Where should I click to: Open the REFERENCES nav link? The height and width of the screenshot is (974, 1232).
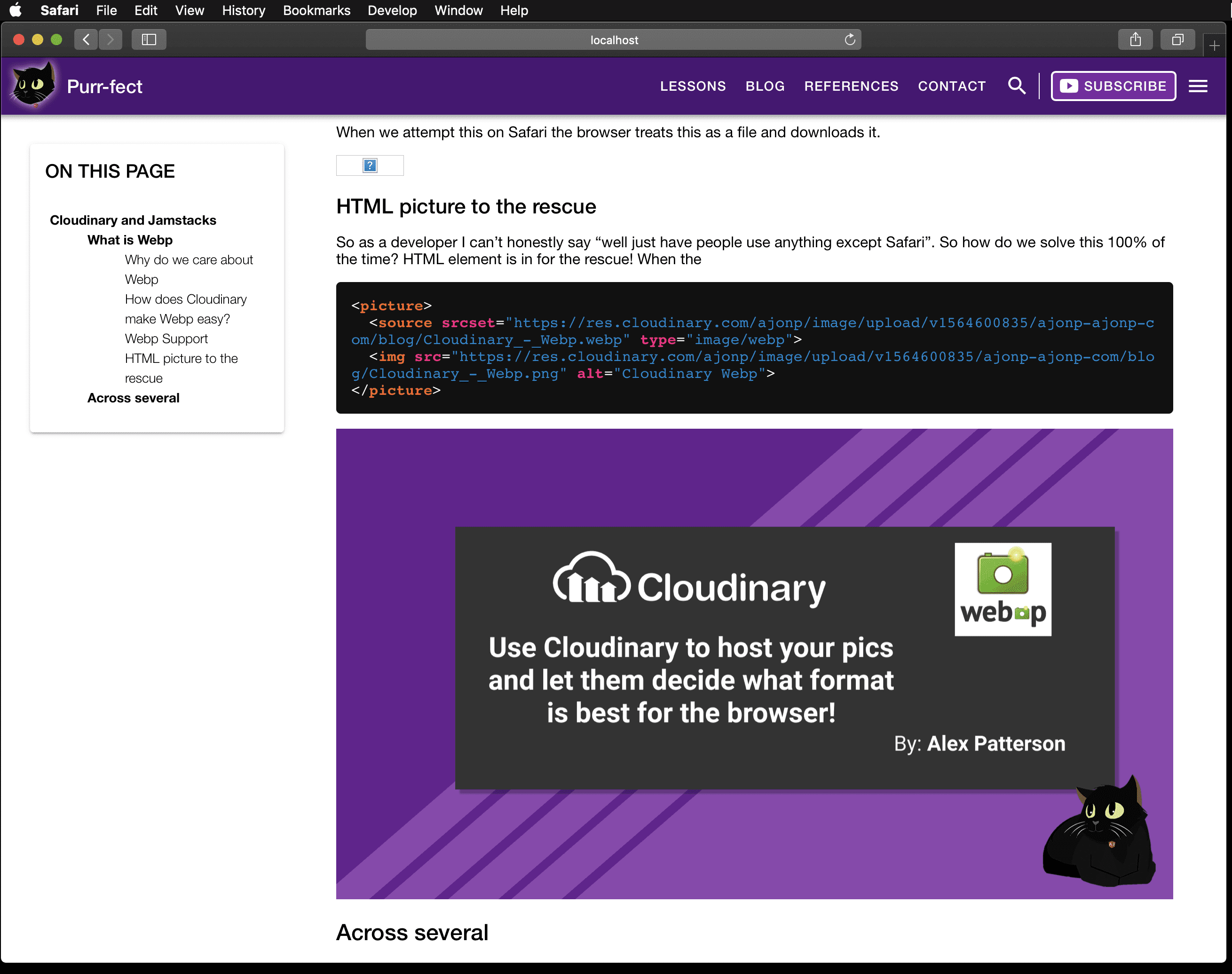[x=851, y=86]
